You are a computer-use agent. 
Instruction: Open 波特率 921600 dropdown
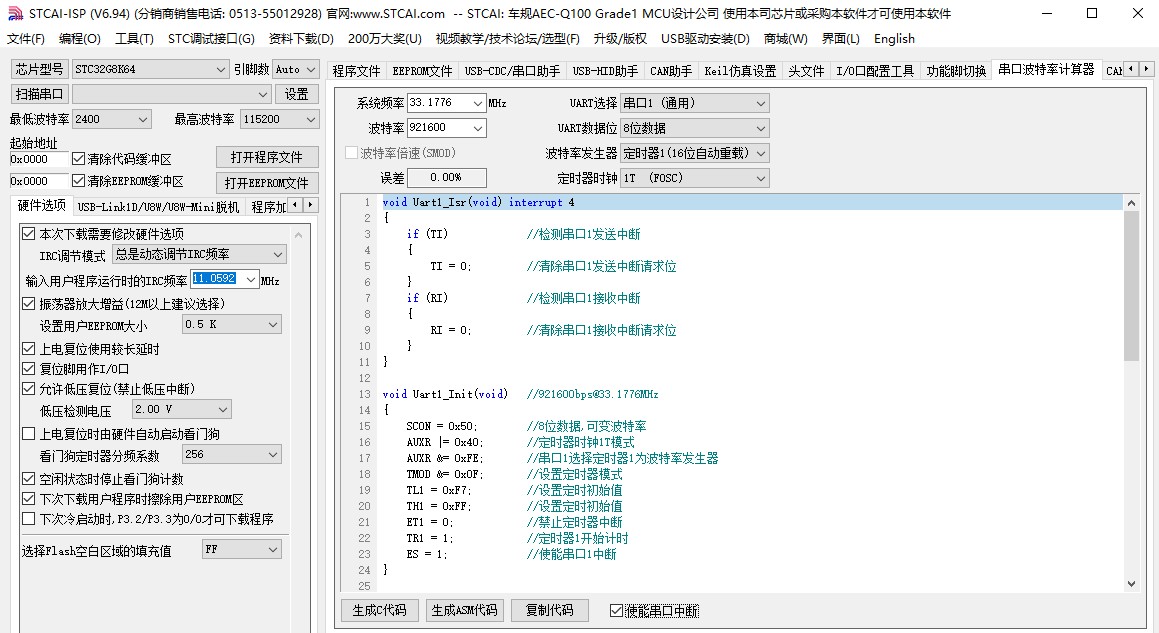click(x=478, y=128)
